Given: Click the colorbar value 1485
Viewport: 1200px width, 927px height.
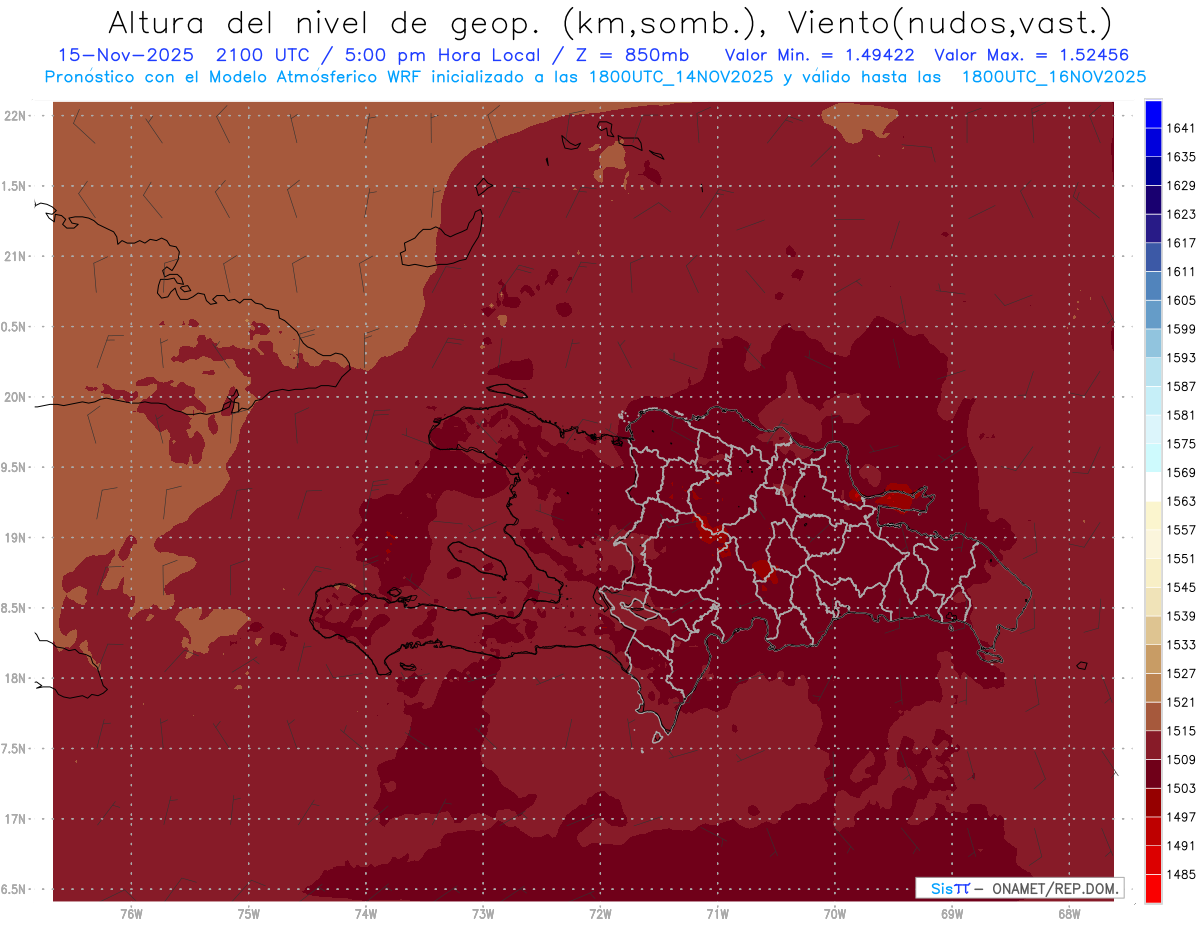Looking at the screenshot, I should click(x=1181, y=875).
